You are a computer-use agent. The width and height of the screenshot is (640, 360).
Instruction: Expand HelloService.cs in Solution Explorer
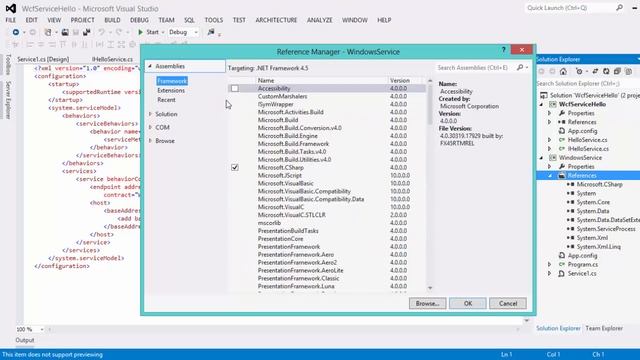pyautogui.click(x=549, y=140)
